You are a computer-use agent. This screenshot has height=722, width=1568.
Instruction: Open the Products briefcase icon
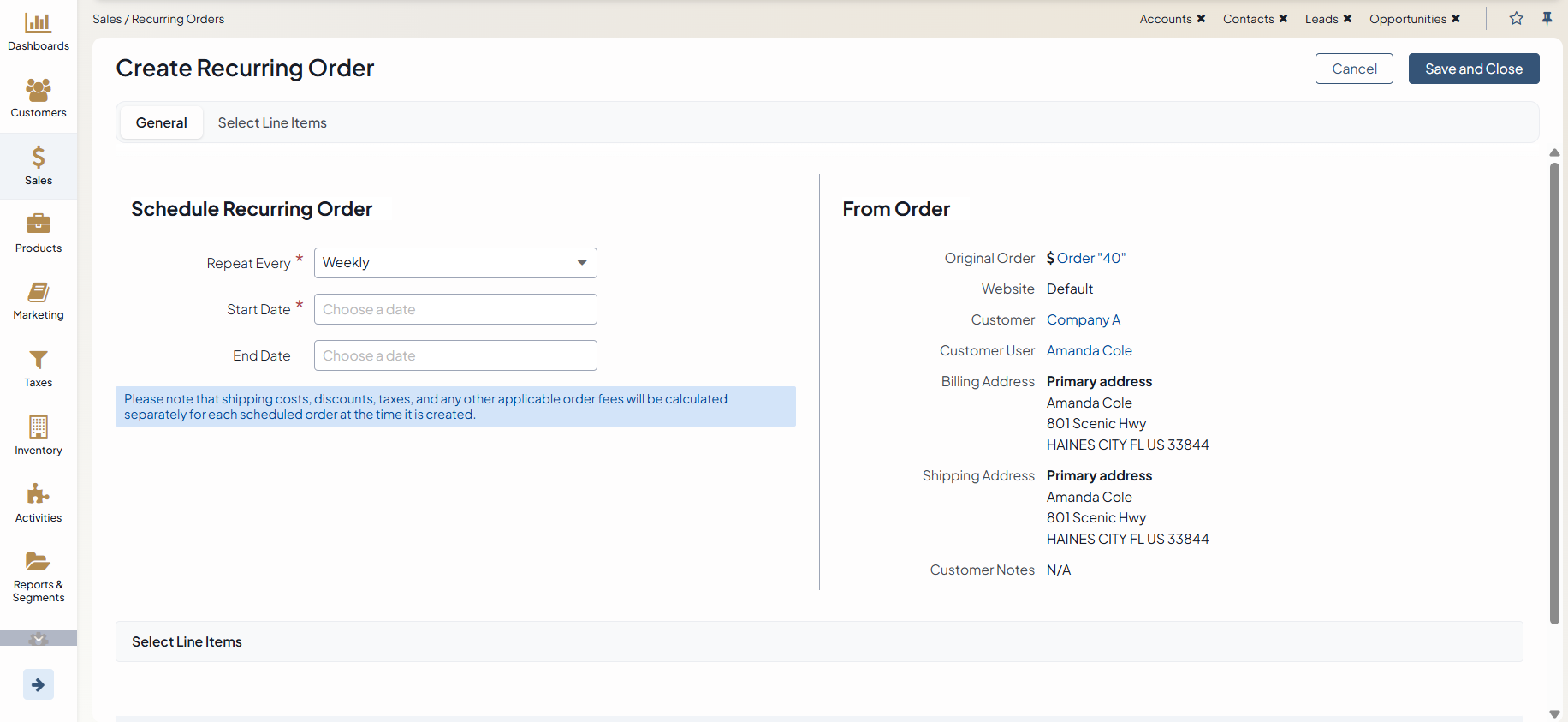[38, 224]
